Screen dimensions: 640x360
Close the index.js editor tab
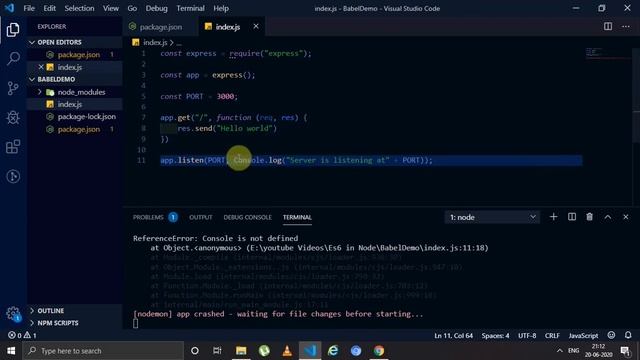coord(256,27)
